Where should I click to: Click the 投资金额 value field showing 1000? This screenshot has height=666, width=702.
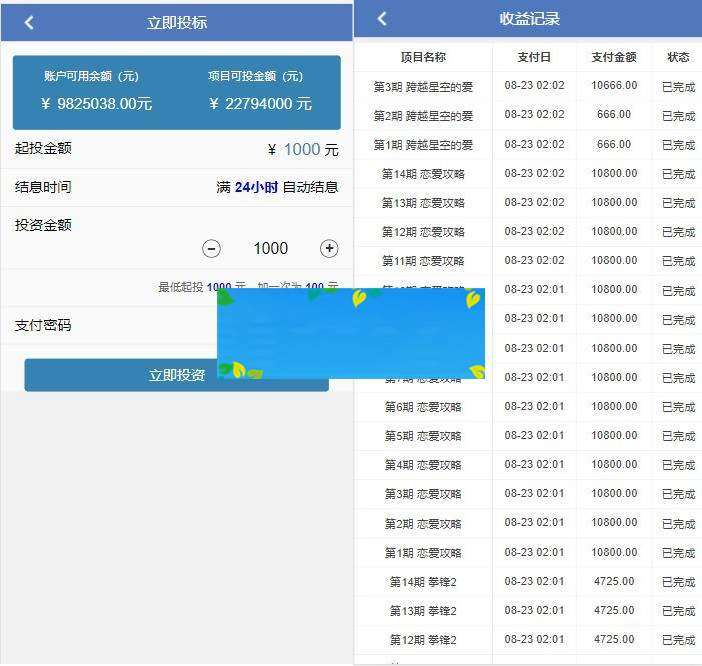[x=270, y=248]
